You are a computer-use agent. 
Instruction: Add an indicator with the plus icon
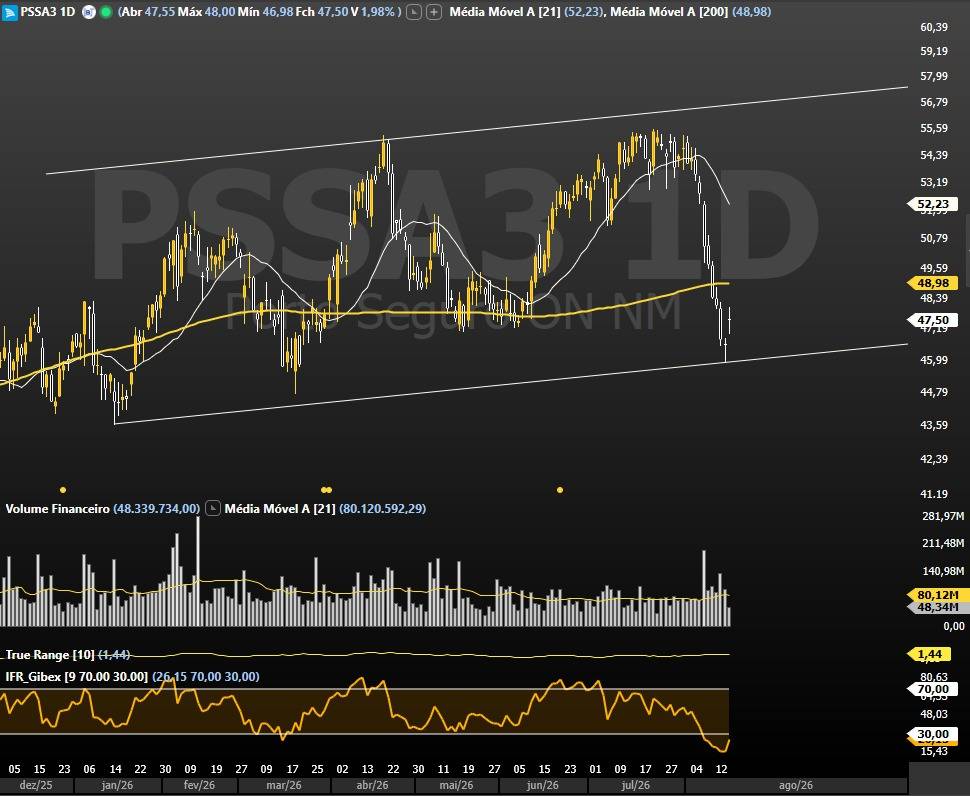pos(434,12)
